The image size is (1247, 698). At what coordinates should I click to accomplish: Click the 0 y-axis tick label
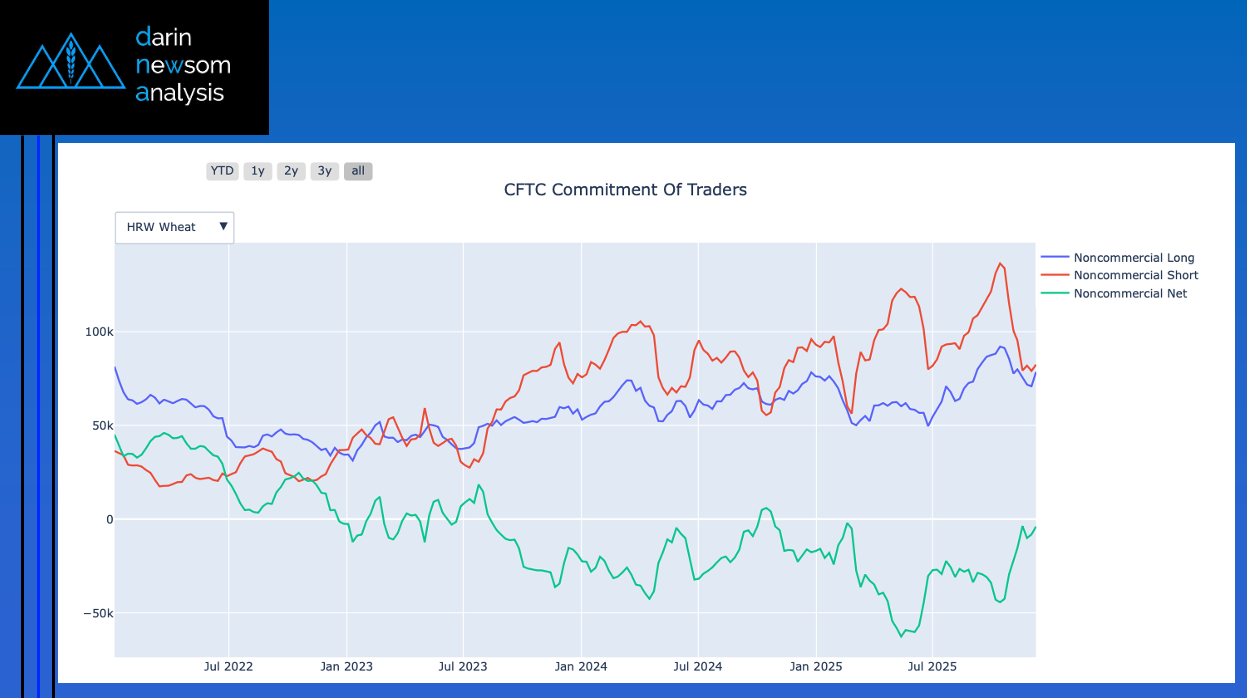pos(109,519)
